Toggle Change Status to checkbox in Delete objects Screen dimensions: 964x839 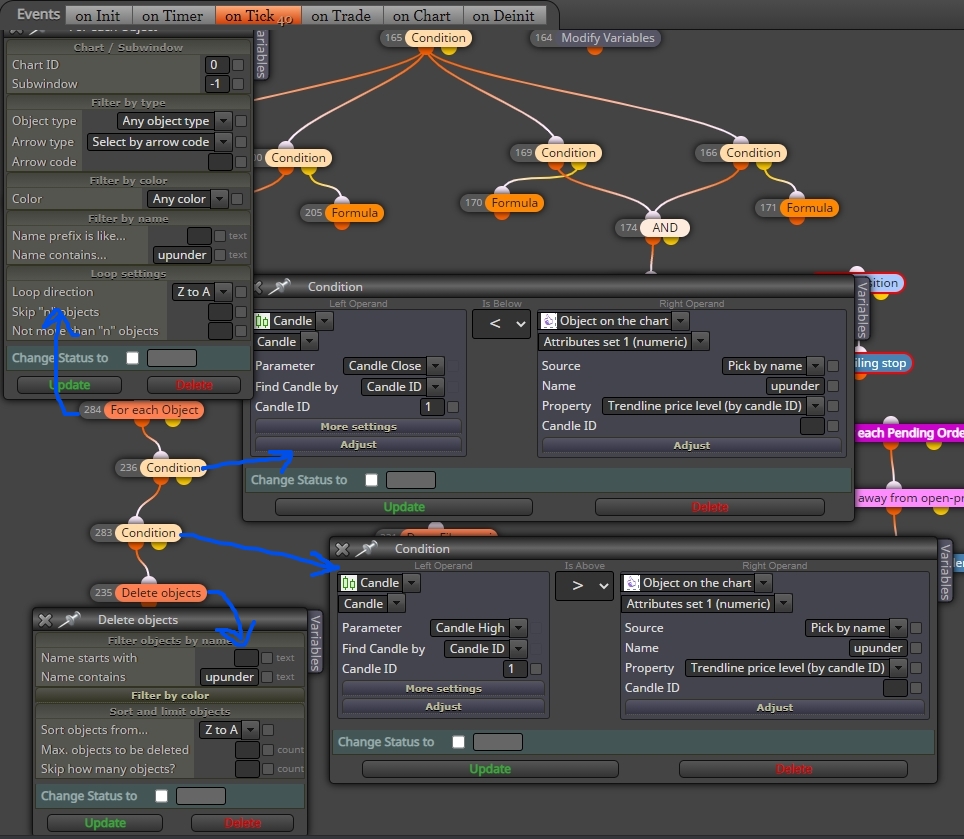(x=161, y=796)
